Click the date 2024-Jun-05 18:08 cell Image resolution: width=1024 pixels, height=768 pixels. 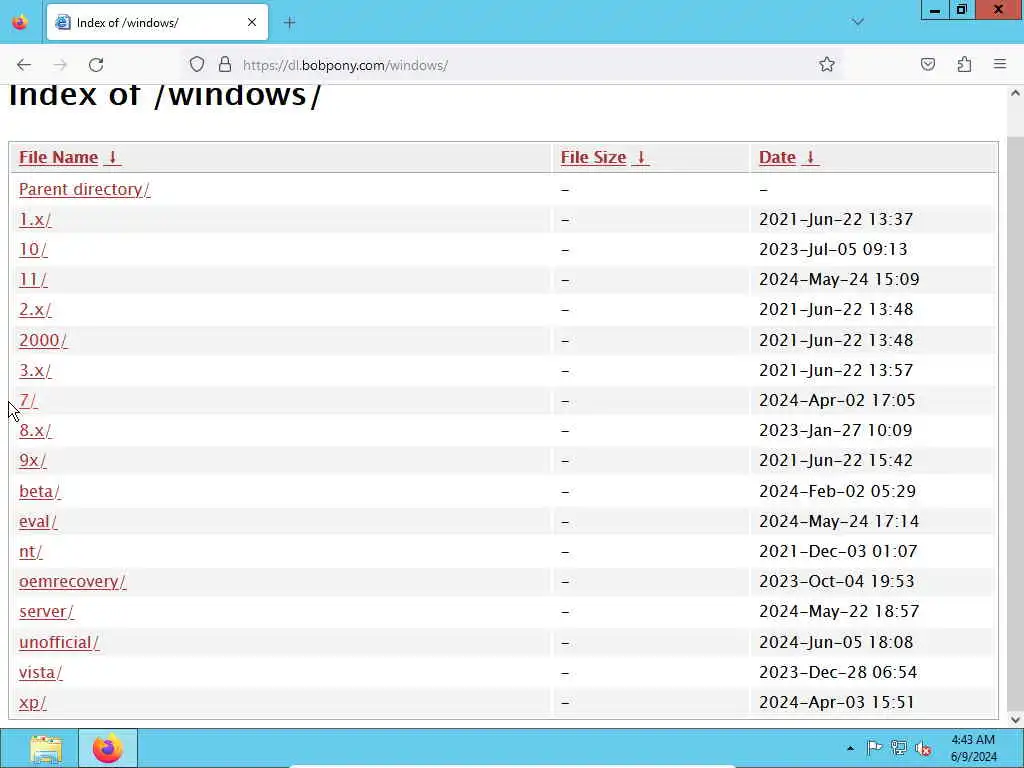[836, 642]
